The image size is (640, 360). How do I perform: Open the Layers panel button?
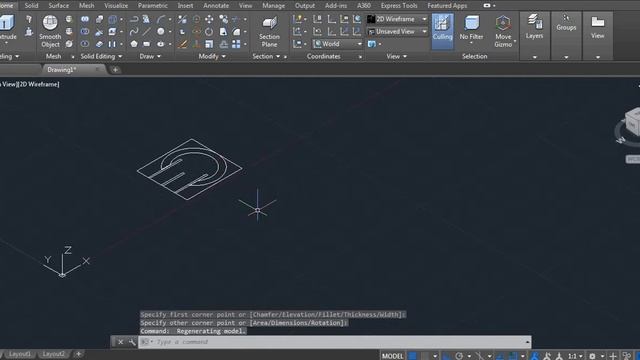click(x=534, y=27)
